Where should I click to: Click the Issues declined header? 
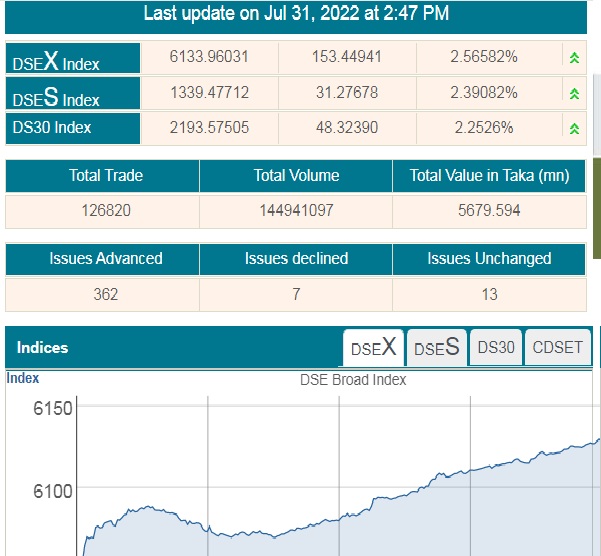pos(295,259)
